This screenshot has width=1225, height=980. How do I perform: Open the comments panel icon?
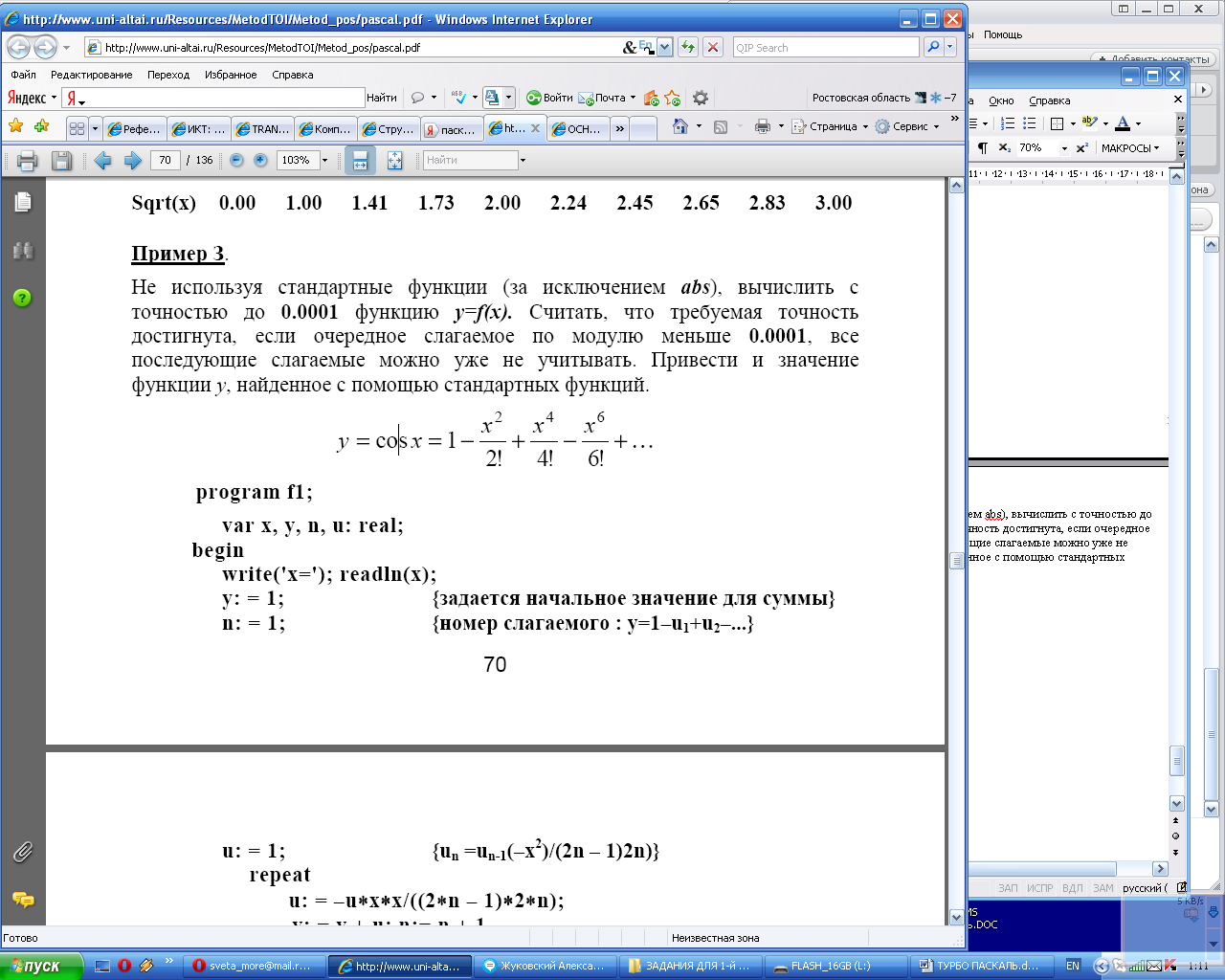pyautogui.click(x=23, y=900)
